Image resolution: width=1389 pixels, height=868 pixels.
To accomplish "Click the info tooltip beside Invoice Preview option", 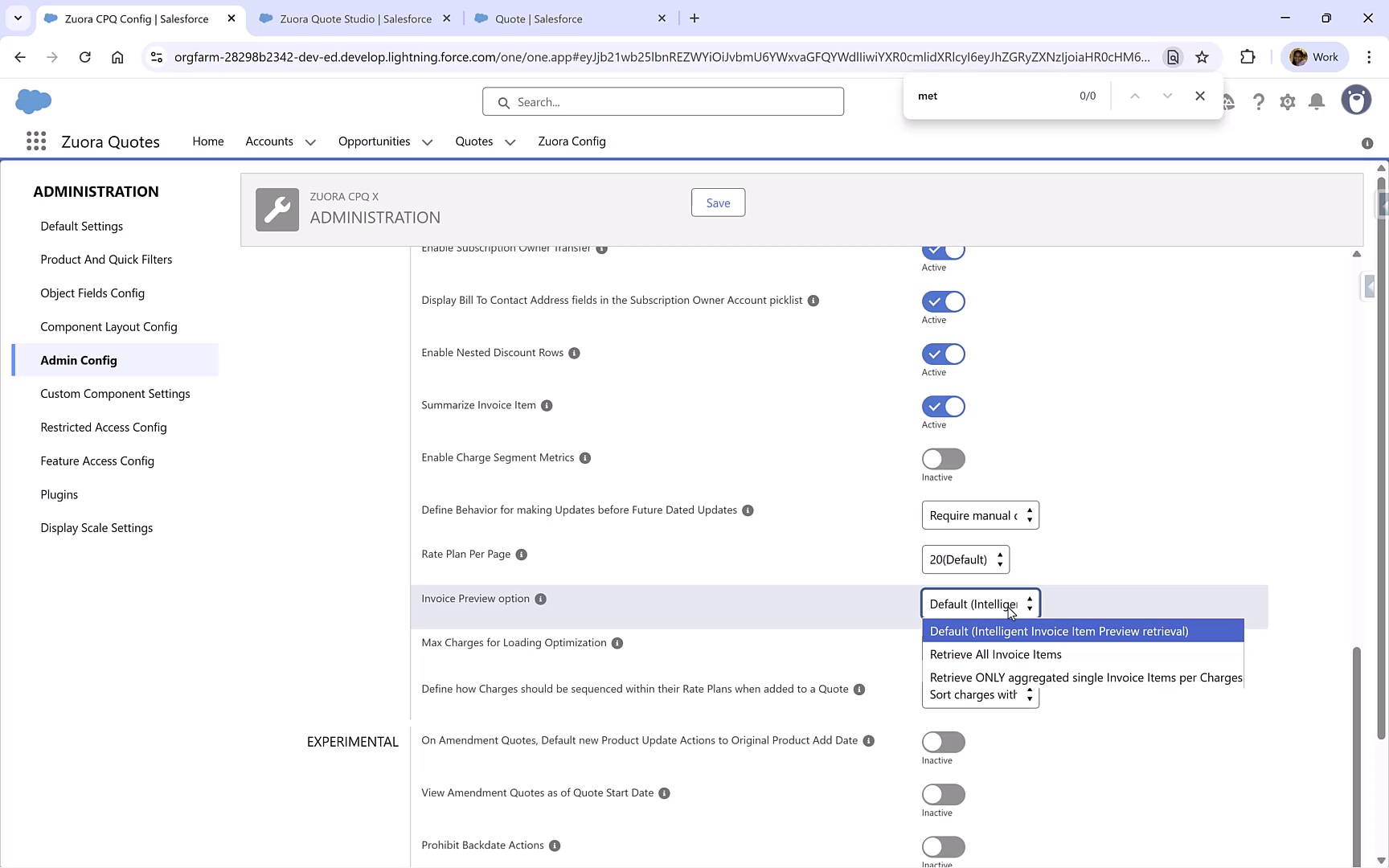I will (x=539, y=598).
